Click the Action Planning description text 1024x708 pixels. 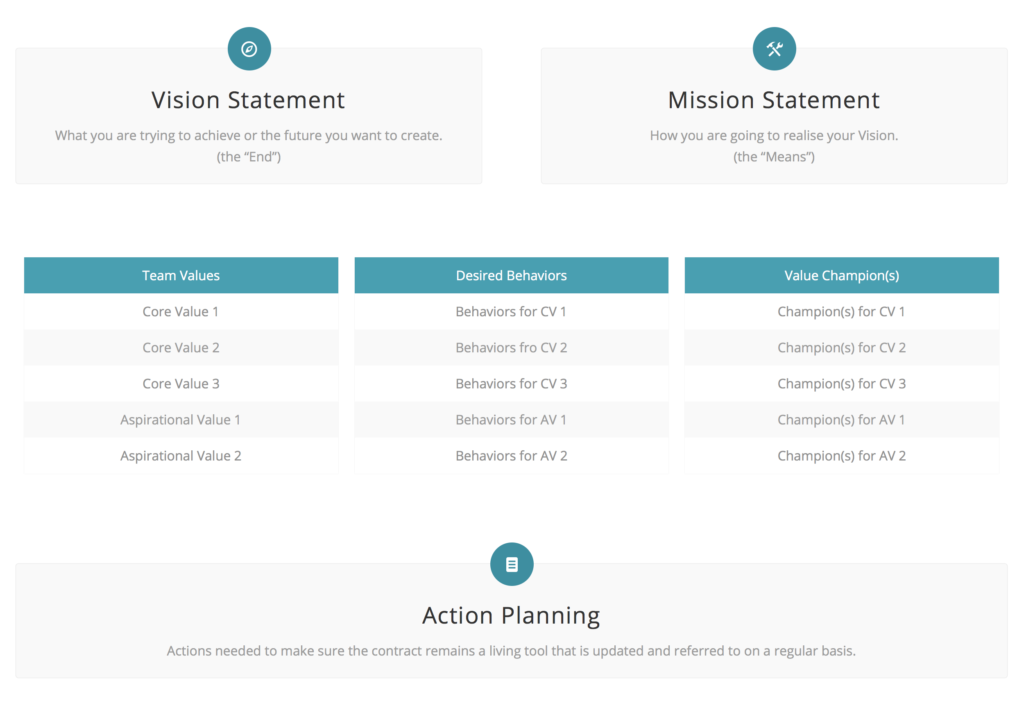[511, 651]
